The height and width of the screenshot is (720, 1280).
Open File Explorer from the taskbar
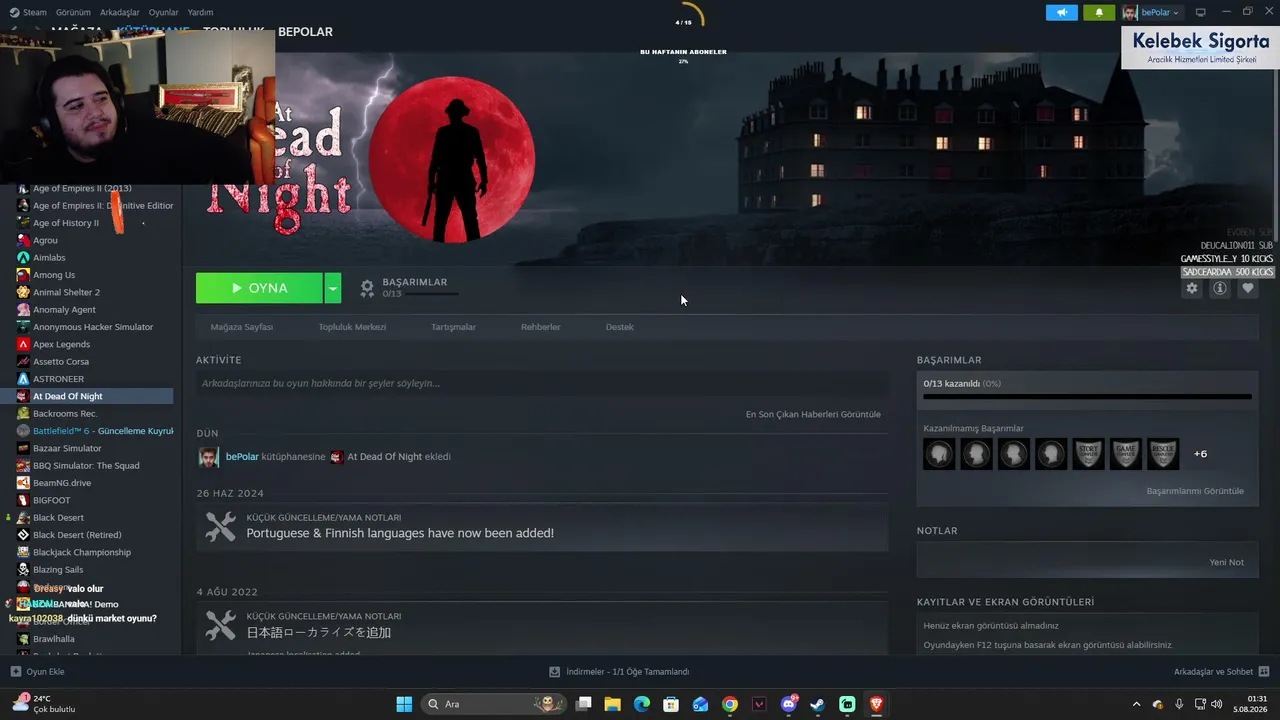612,704
